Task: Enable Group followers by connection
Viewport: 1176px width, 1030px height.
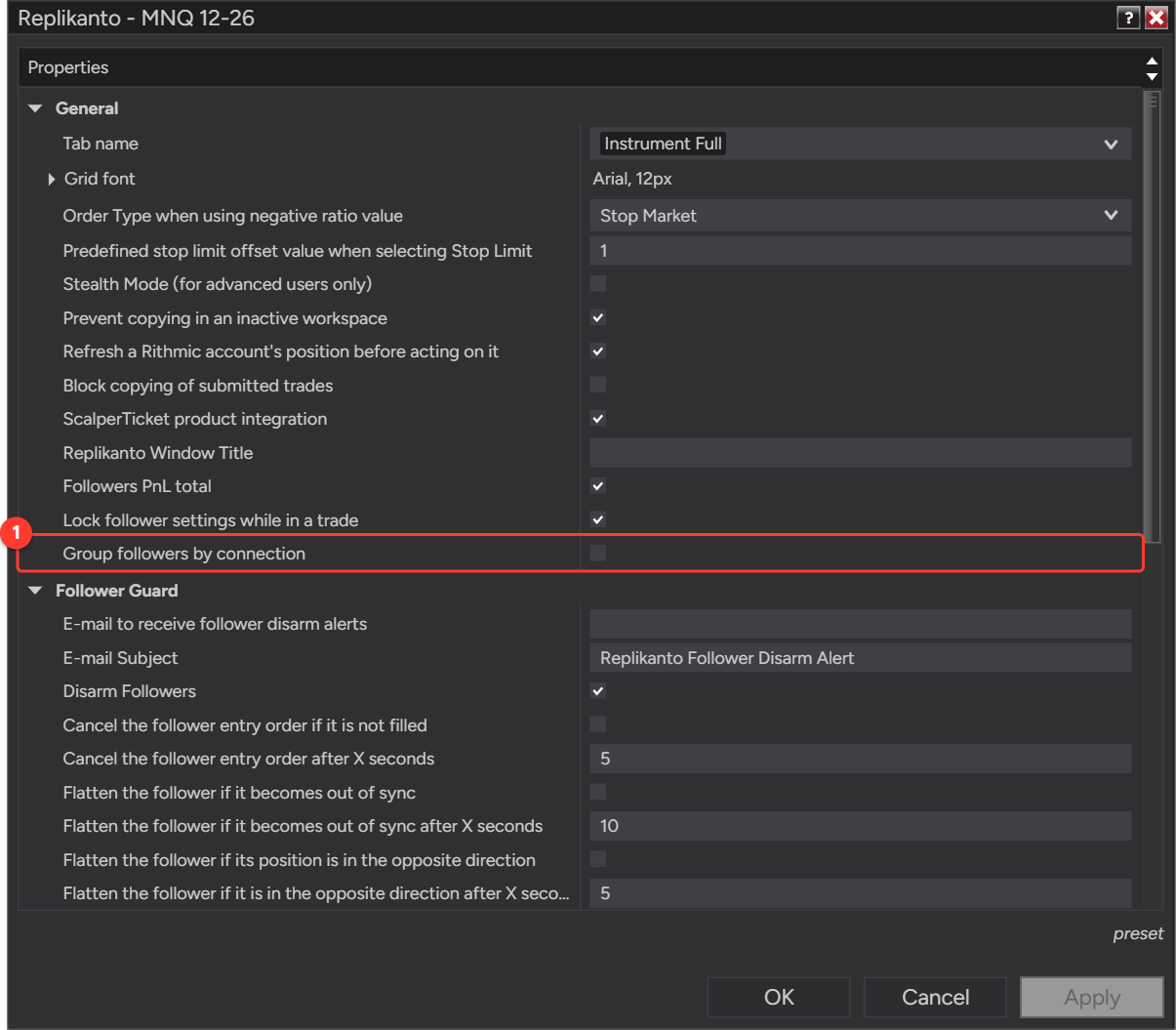Action: click(x=598, y=553)
